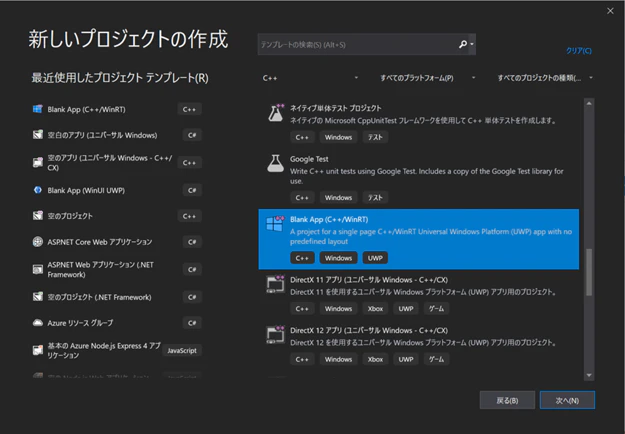
Task: Click the JavaScript tag beside Azure Node.js Express
Action: click(x=182, y=350)
